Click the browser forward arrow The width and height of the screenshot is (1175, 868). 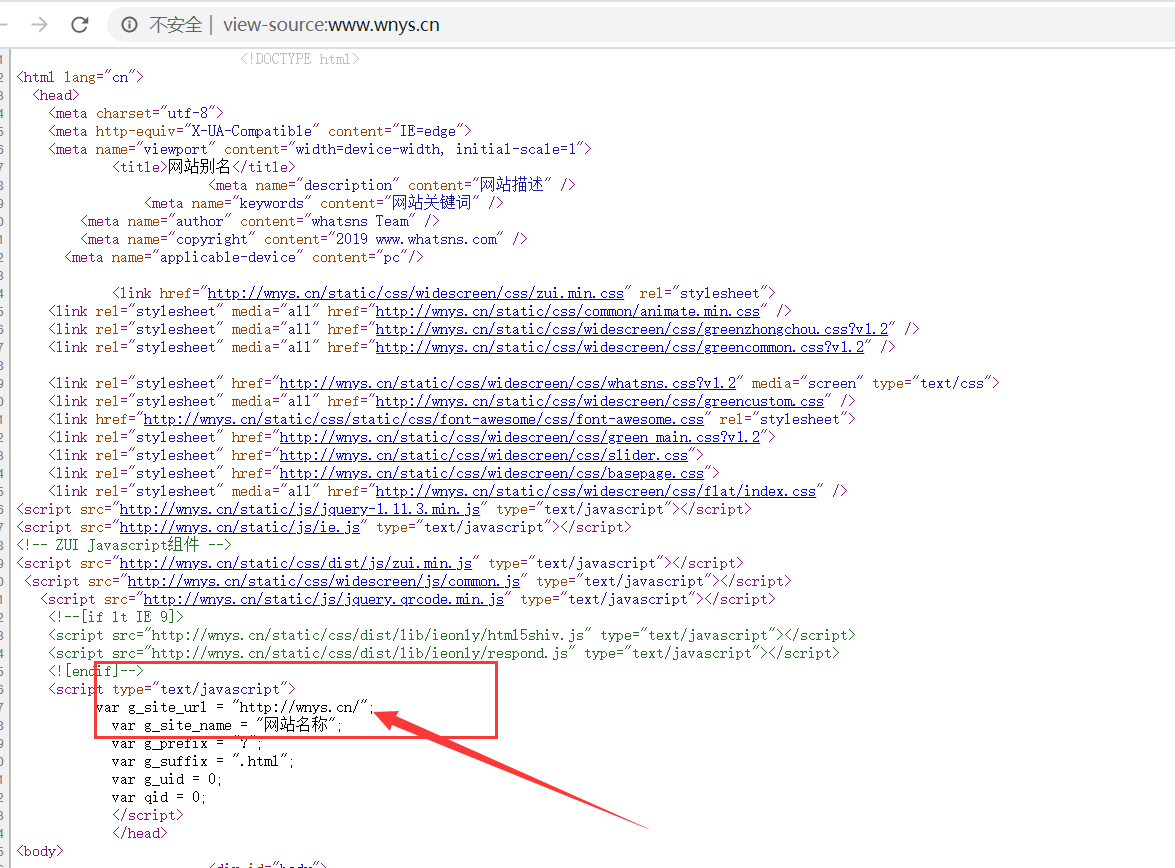[x=39, y=25]
